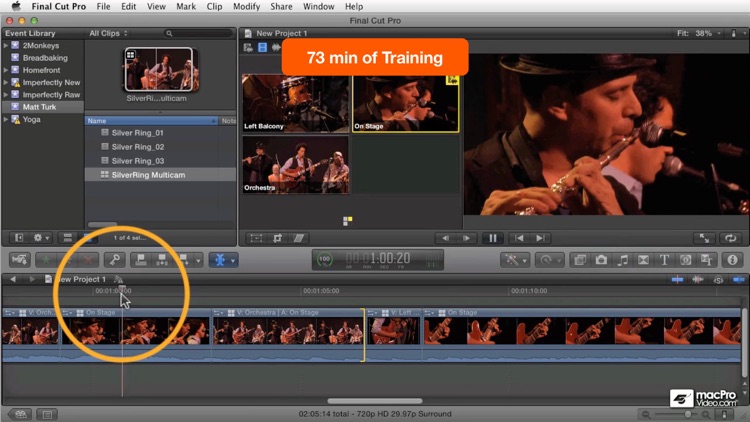Open the import from camera button
This screenshot has width=750, height=422.
pos(20,260)
